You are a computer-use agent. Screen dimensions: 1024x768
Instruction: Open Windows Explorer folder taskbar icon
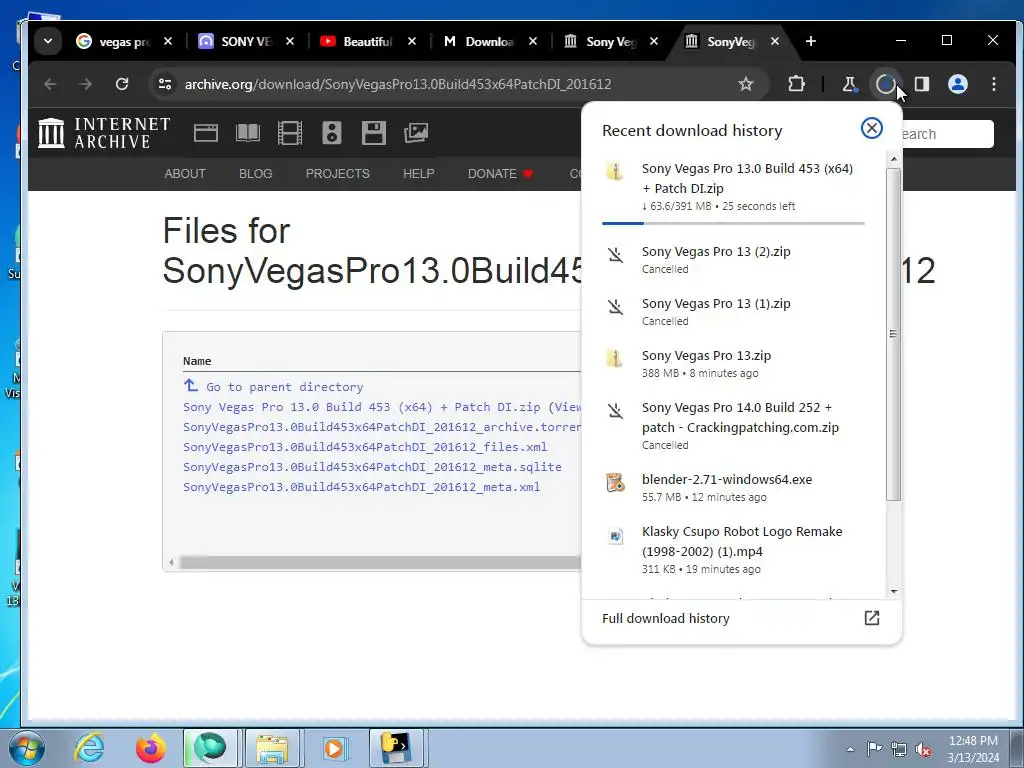click(272, 748)
